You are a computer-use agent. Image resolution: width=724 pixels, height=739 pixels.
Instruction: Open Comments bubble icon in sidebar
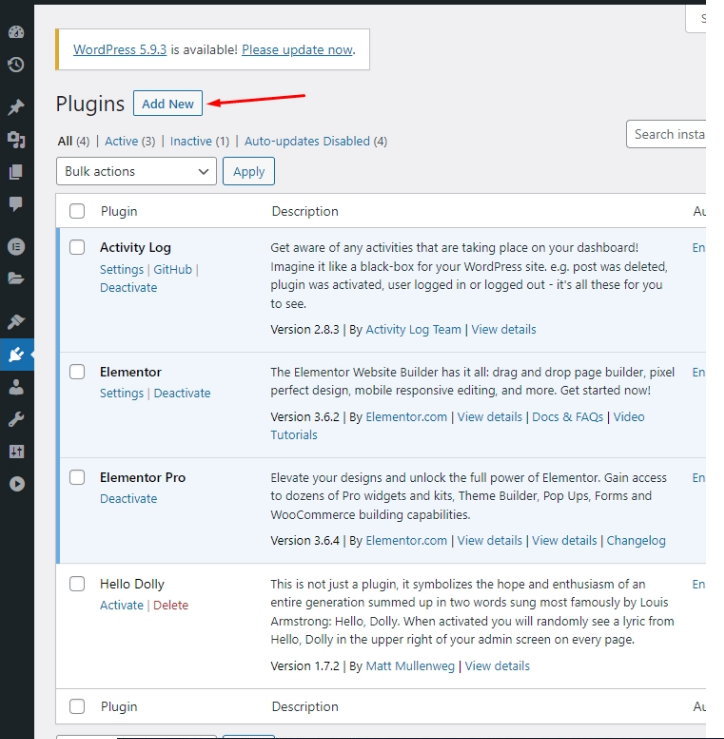(16, 204)
